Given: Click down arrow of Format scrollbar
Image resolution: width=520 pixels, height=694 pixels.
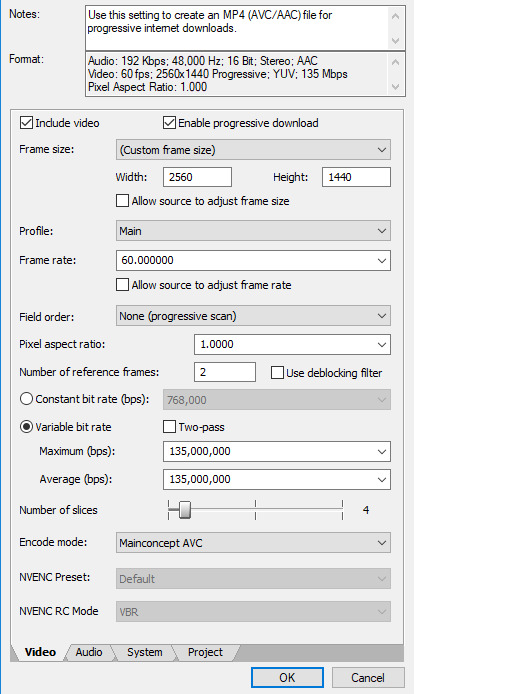Looking at the screenshot, I should coord(395,87).
